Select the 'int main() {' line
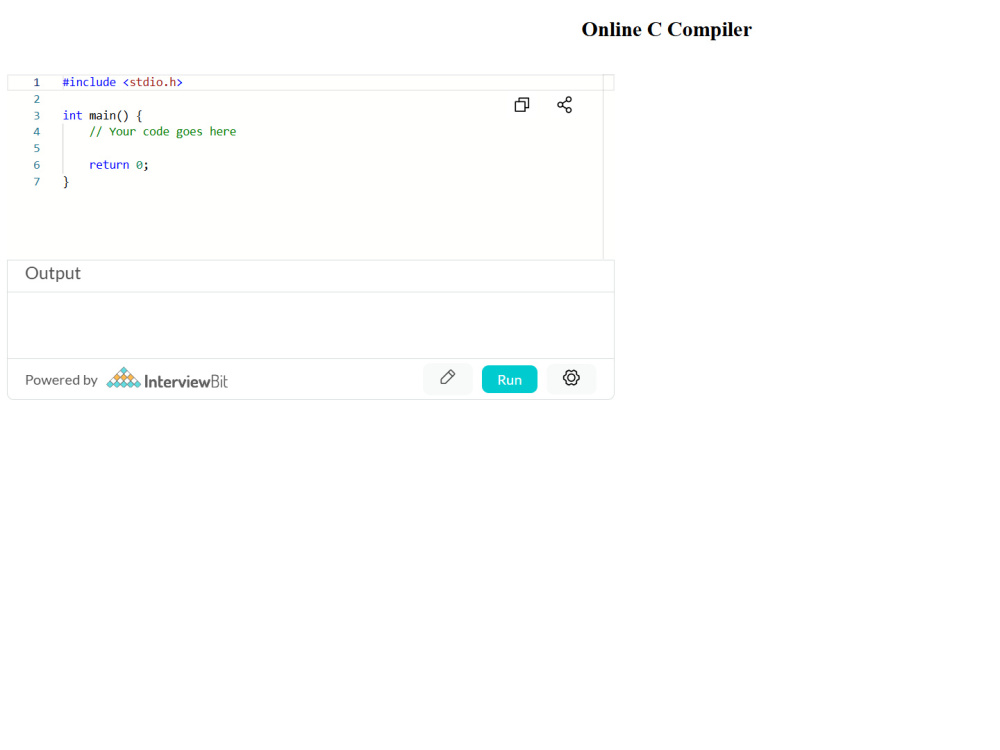 pyautogui.click(x=102, y=115)
